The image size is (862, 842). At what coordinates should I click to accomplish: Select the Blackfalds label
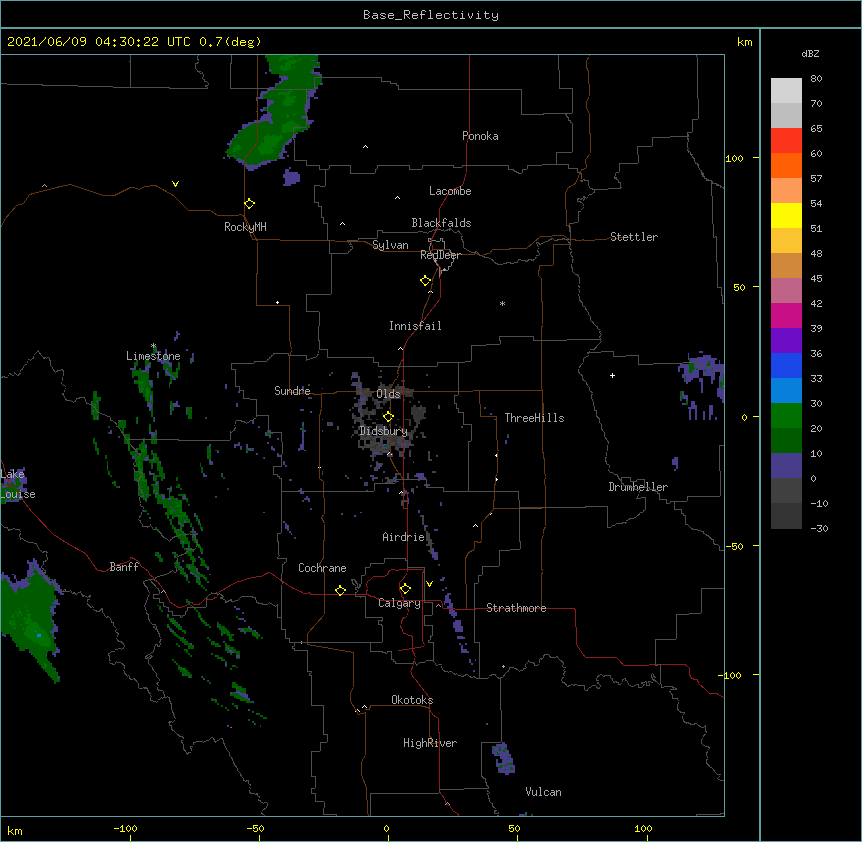pyautogui.click(x=441, y=223)
